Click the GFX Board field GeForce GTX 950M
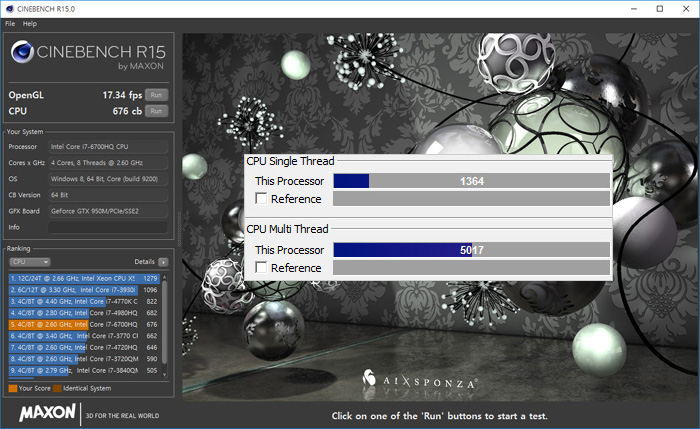Image resolution: width=700 pixels, height=429 pixels. (x=108, y=211)
